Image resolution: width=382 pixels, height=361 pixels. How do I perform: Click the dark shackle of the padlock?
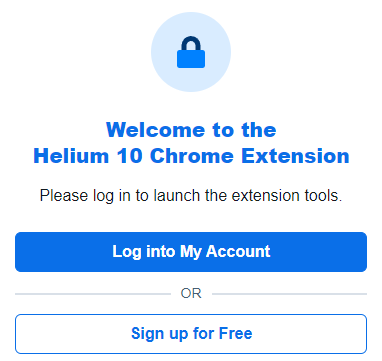(191, 43)
